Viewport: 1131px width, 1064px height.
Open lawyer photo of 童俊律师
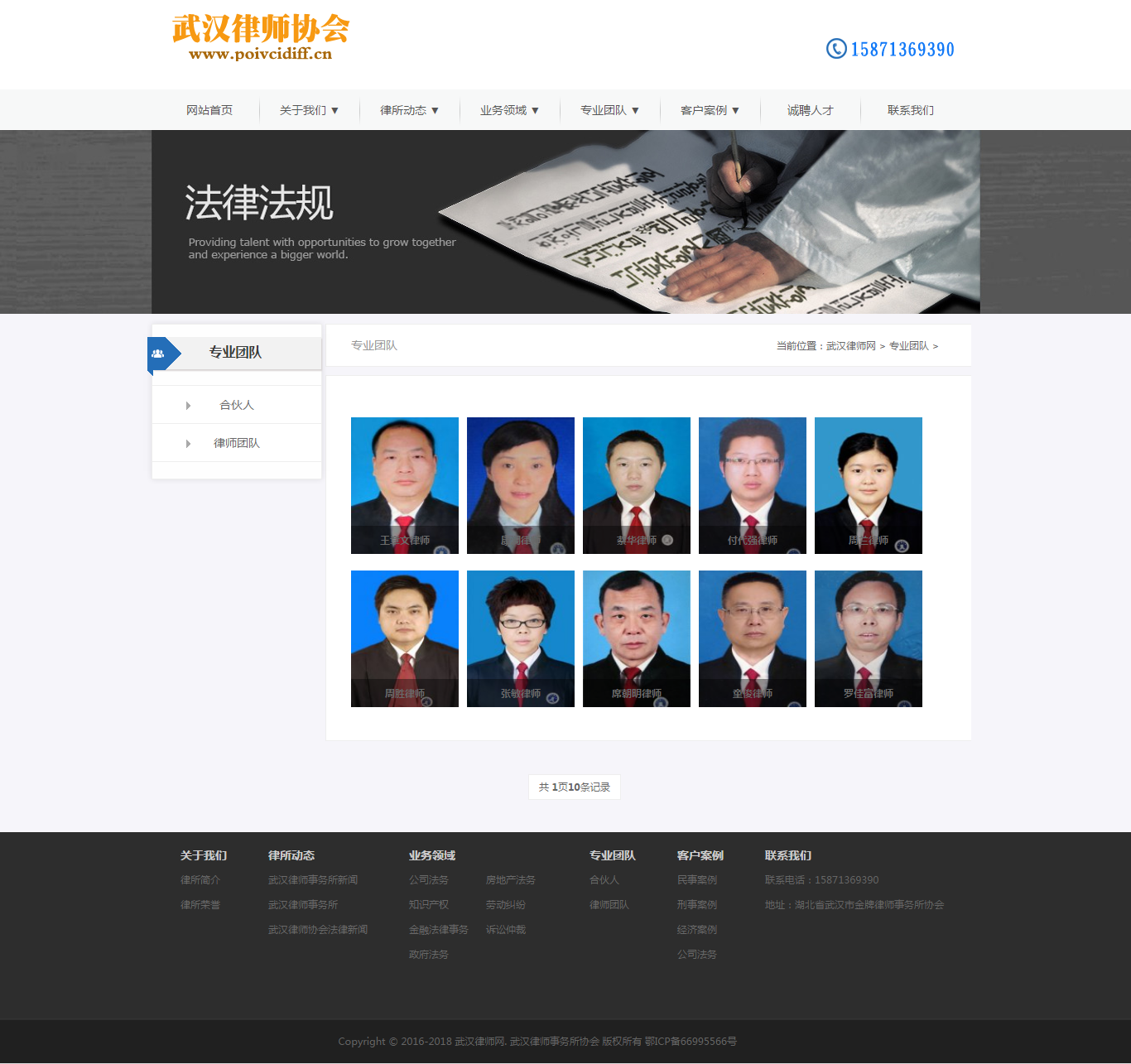pos(753,638)
